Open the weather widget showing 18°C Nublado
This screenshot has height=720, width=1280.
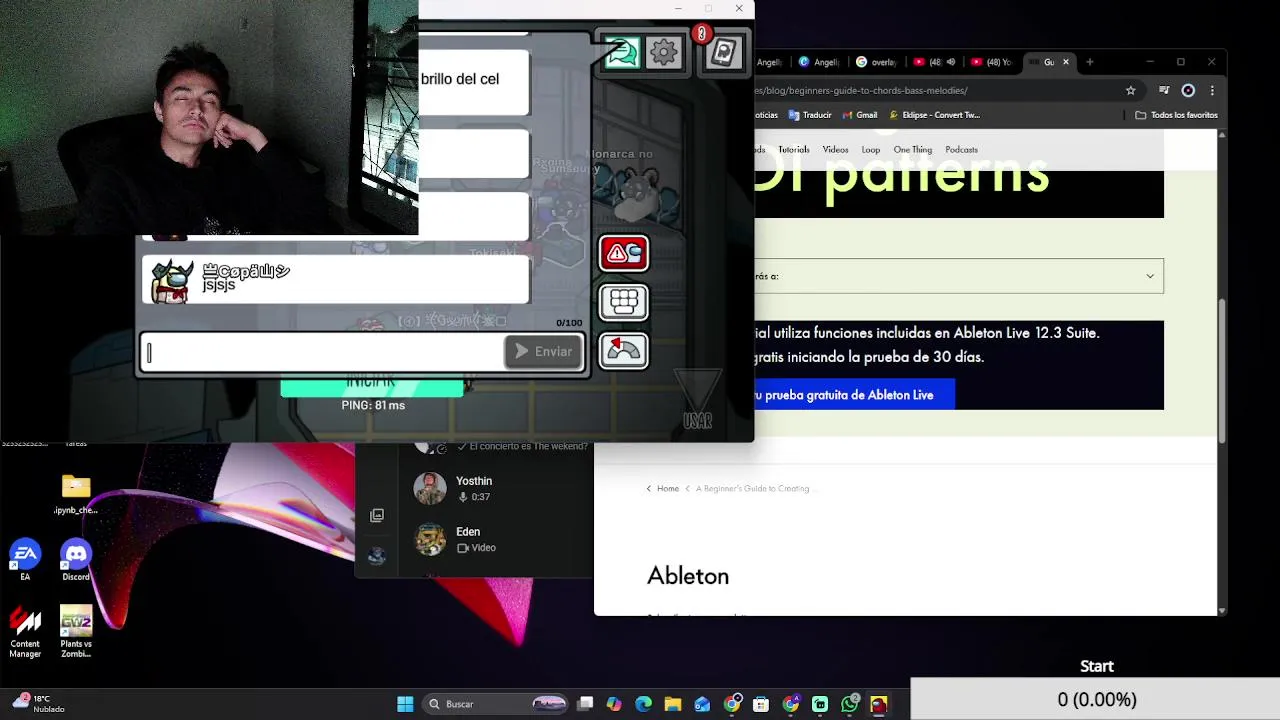38,704
